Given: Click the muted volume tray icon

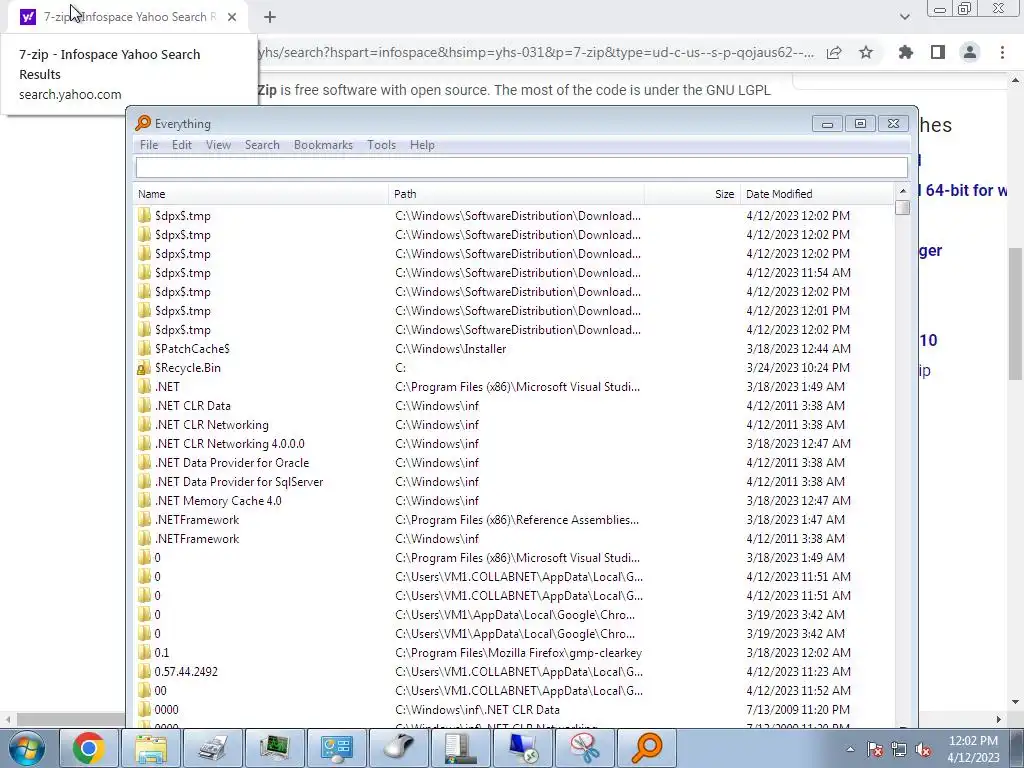Looking at the screenshot, I should pyautogui.click(x=923, y=749).
